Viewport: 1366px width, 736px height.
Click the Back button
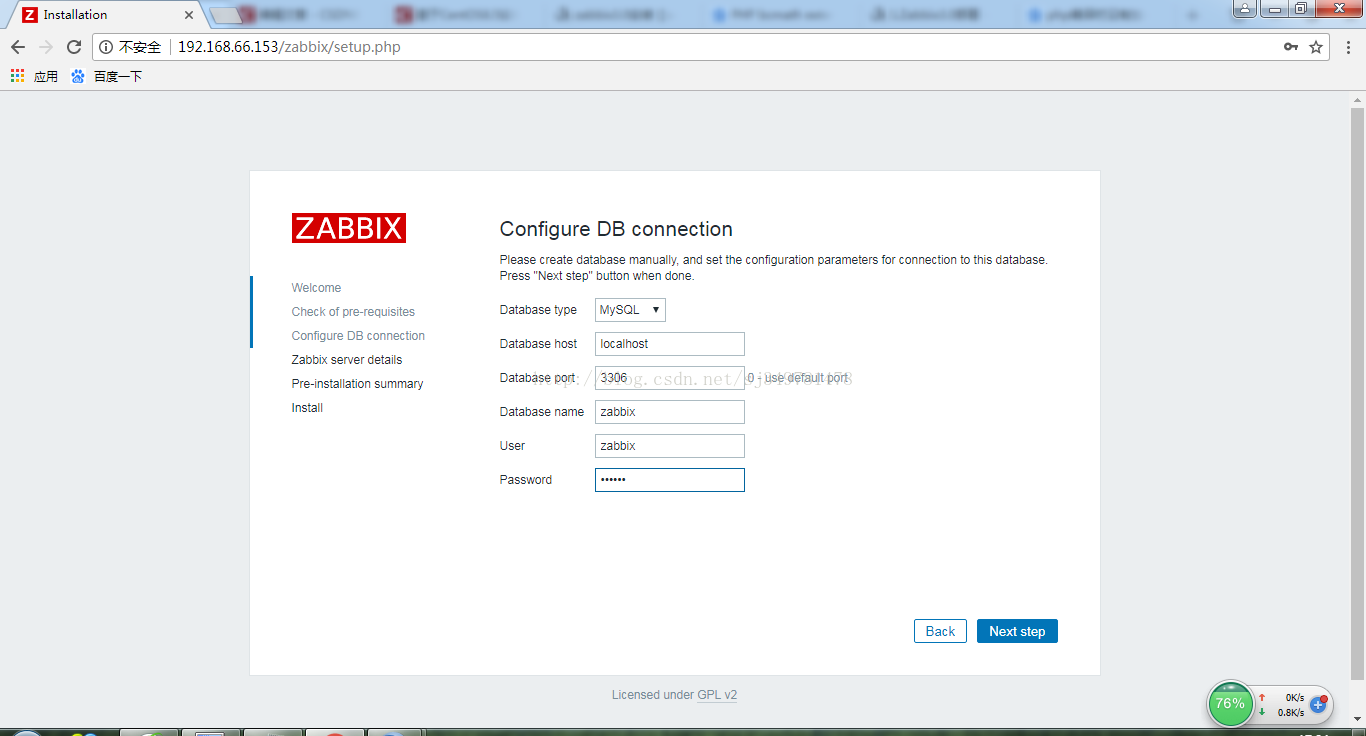940,631
